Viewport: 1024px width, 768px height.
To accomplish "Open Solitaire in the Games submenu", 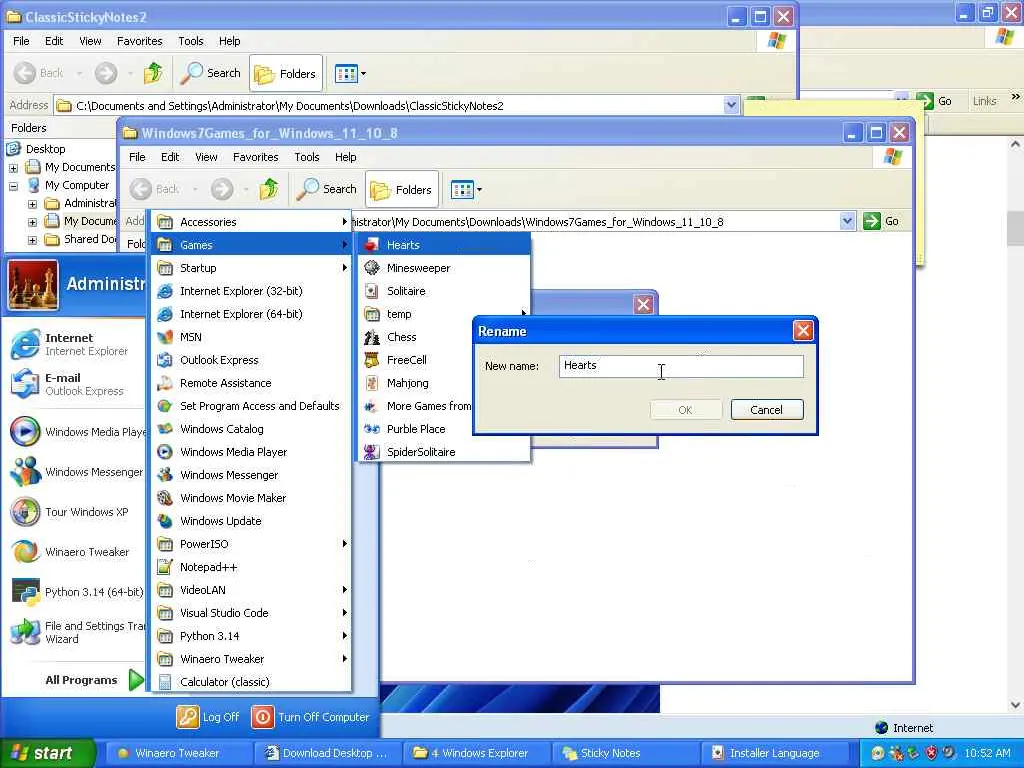I will (444, 291).
